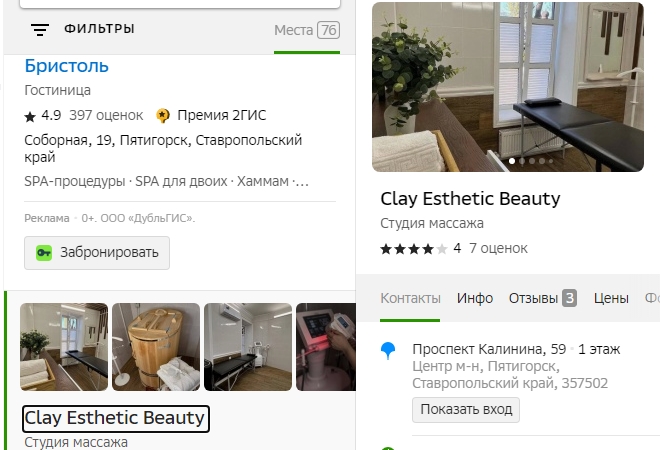Image resolution: width=660 pixels, height=450 pixels.
Task: Click the blue location pin icon
Action: [389, 350]
